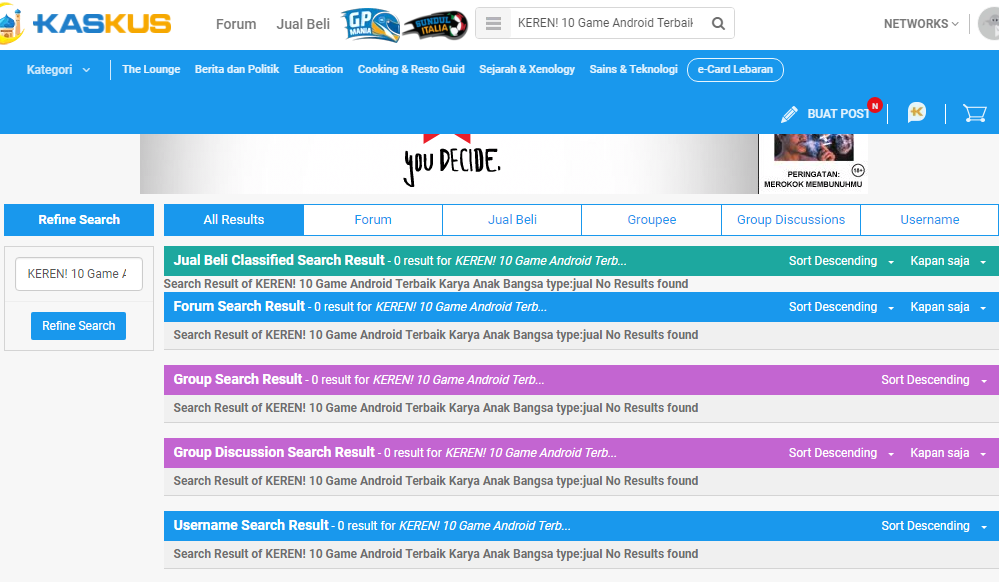Open Sort Descending in Group Search Result
The width and height of the screenshot is (999, 582).
934,380
